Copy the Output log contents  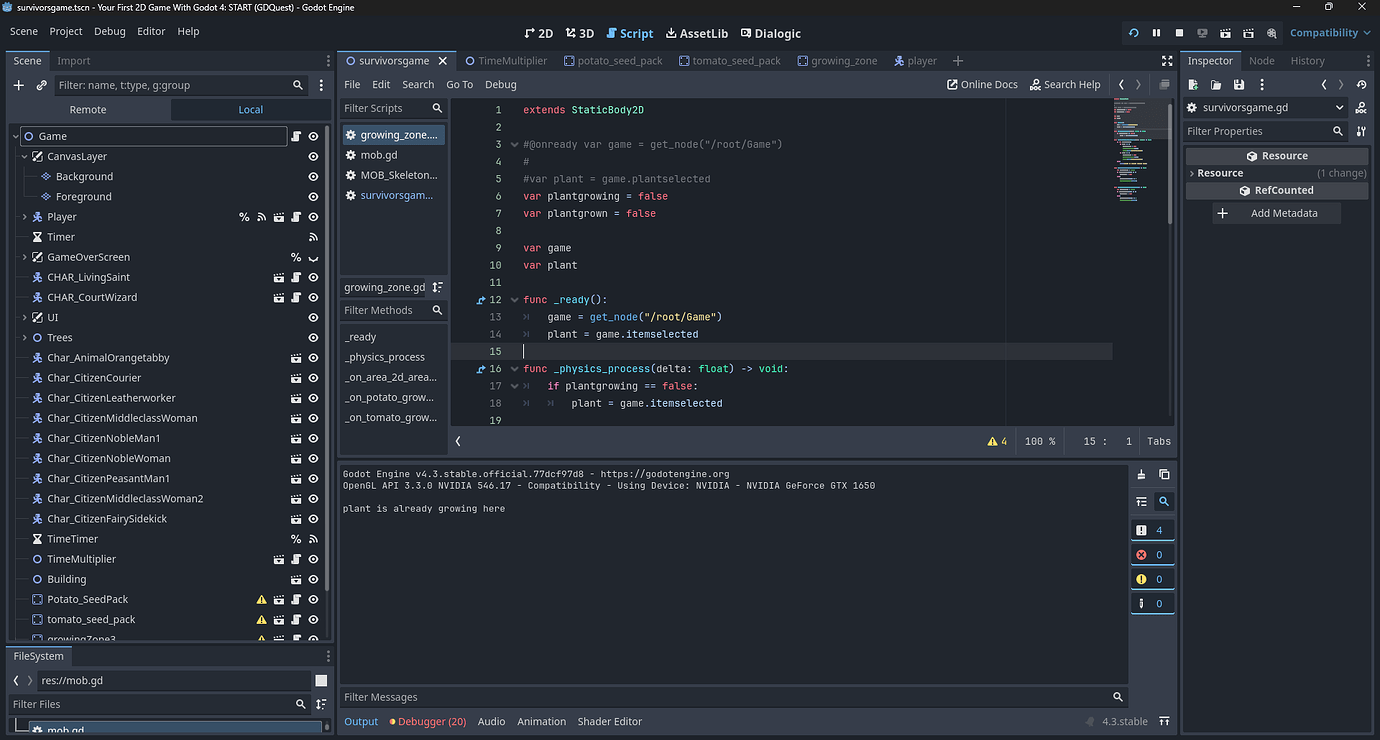click(1164, 474)
